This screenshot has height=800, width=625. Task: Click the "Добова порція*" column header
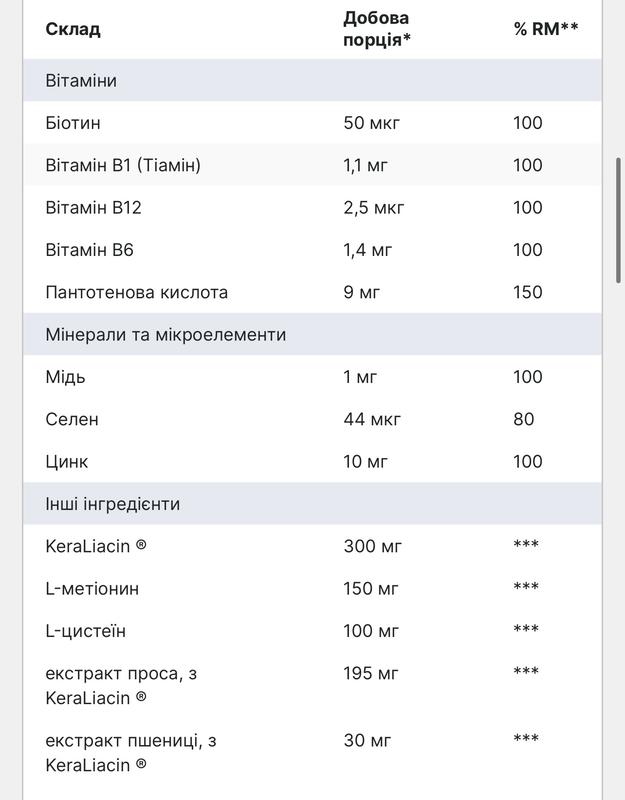pos(376,29)
